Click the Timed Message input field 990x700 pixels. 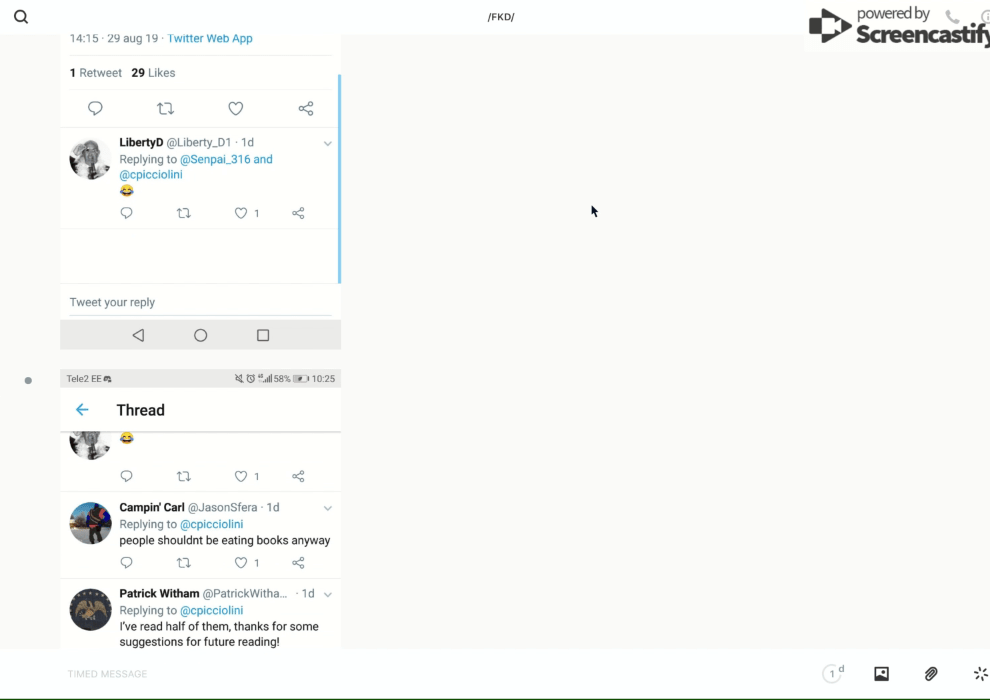pos(300,674)
